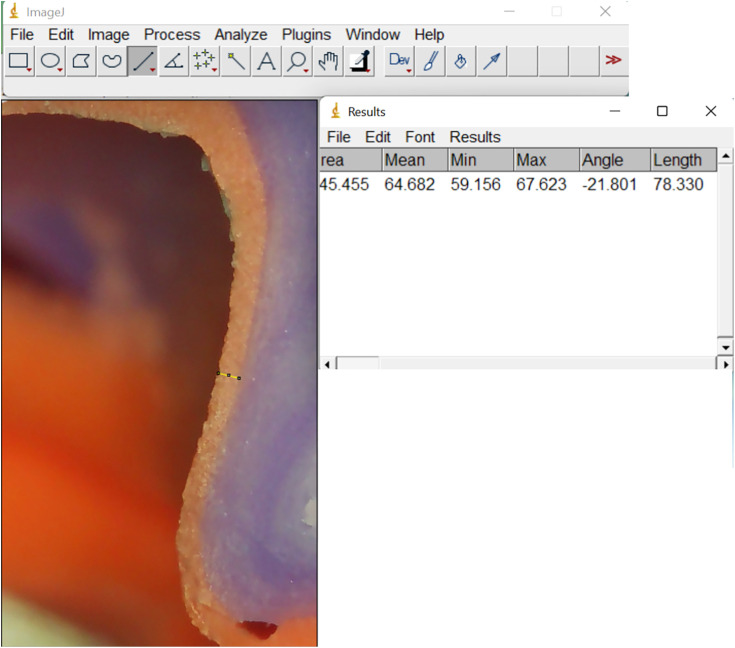Click the Angle column header
Screen dimensions: 735x648
(x=615, y=160)
